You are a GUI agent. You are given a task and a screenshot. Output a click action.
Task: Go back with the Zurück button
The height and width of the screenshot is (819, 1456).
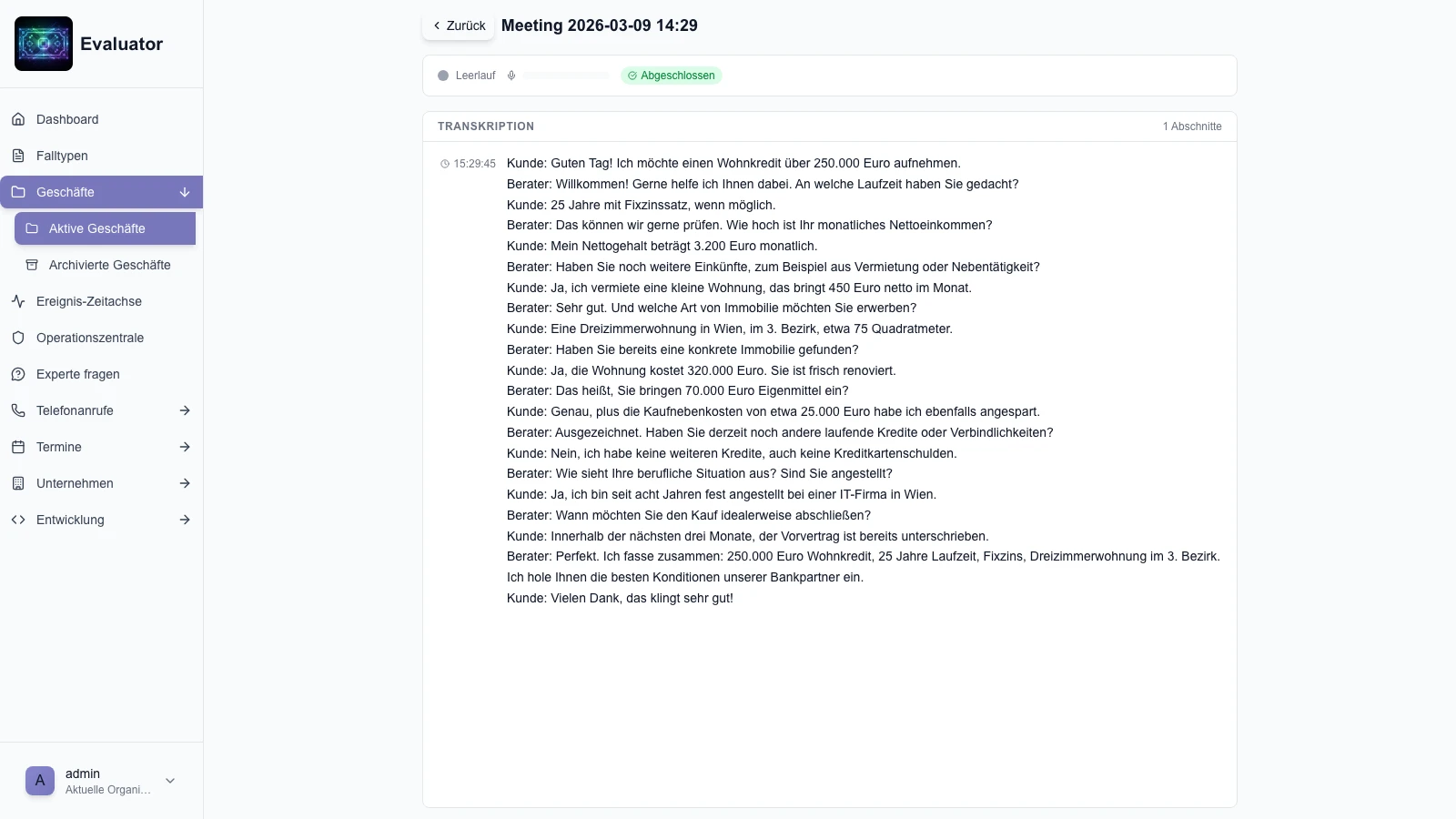459,25
